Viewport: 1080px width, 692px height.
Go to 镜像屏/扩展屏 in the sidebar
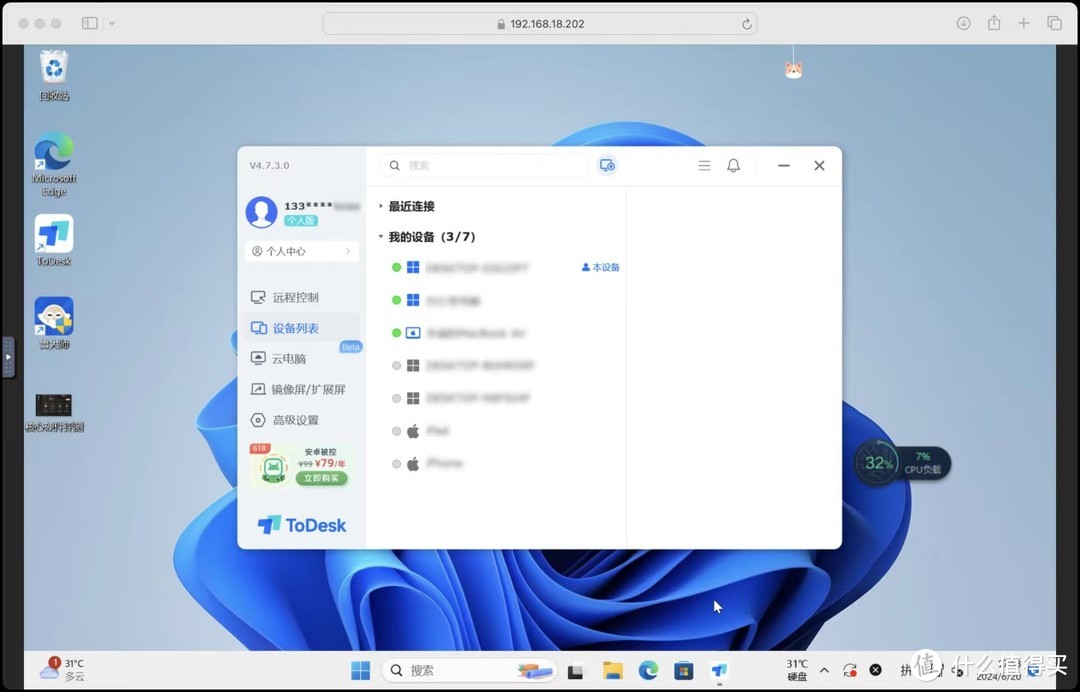pyautogui.click(x=307, y=389)
